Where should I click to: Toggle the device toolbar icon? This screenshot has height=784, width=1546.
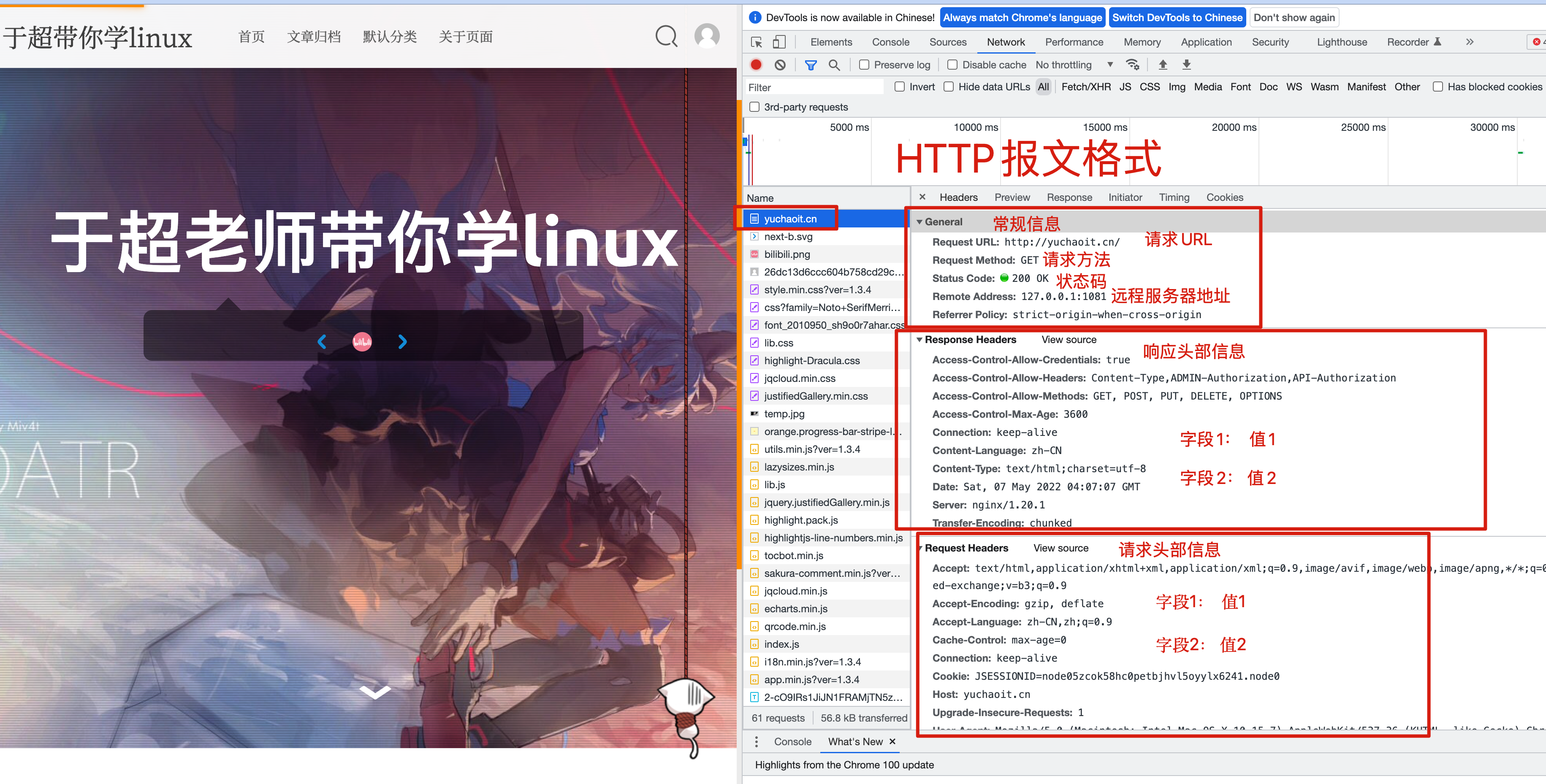(779, 42)
